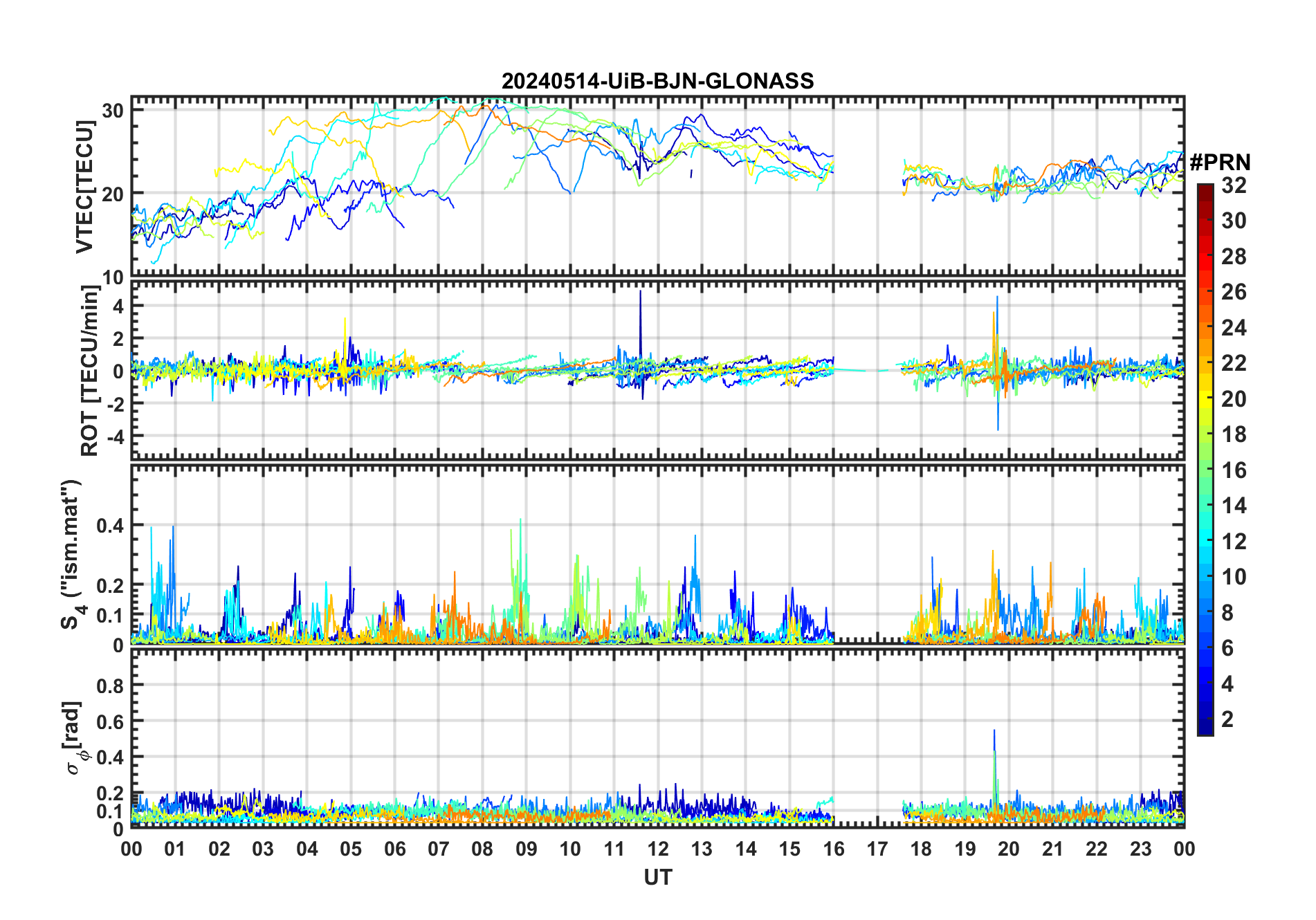Click x-axis hour label 07

[x=439, y=849]
